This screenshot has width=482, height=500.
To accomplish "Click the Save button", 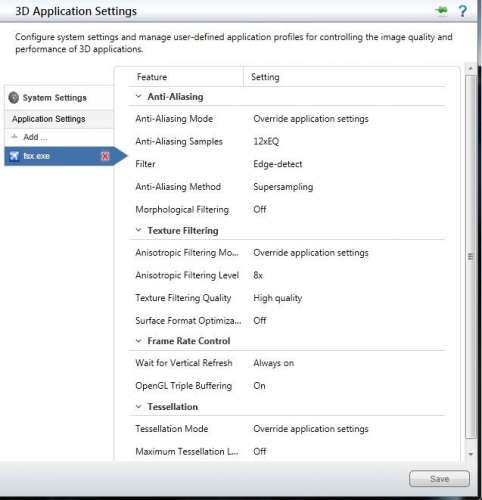I will (x=439, y=479).
